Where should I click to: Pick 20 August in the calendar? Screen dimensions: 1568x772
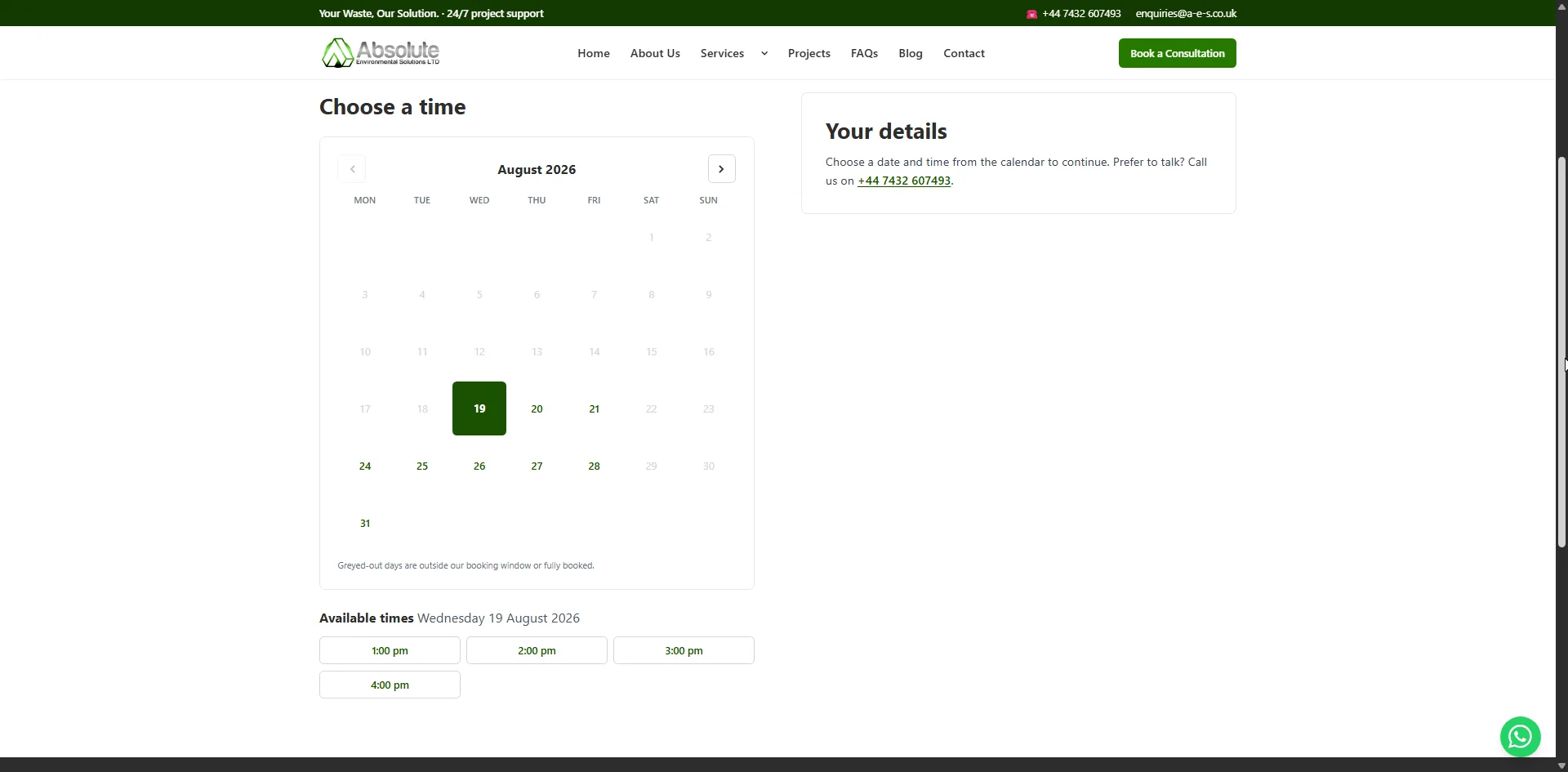point(537,408)
